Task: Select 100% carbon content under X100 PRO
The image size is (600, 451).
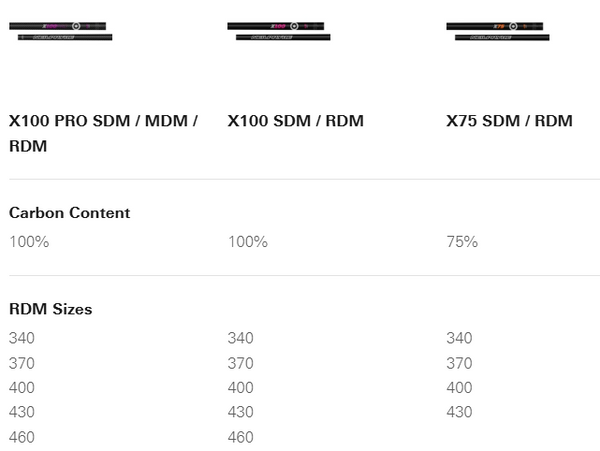Action: 29,241
